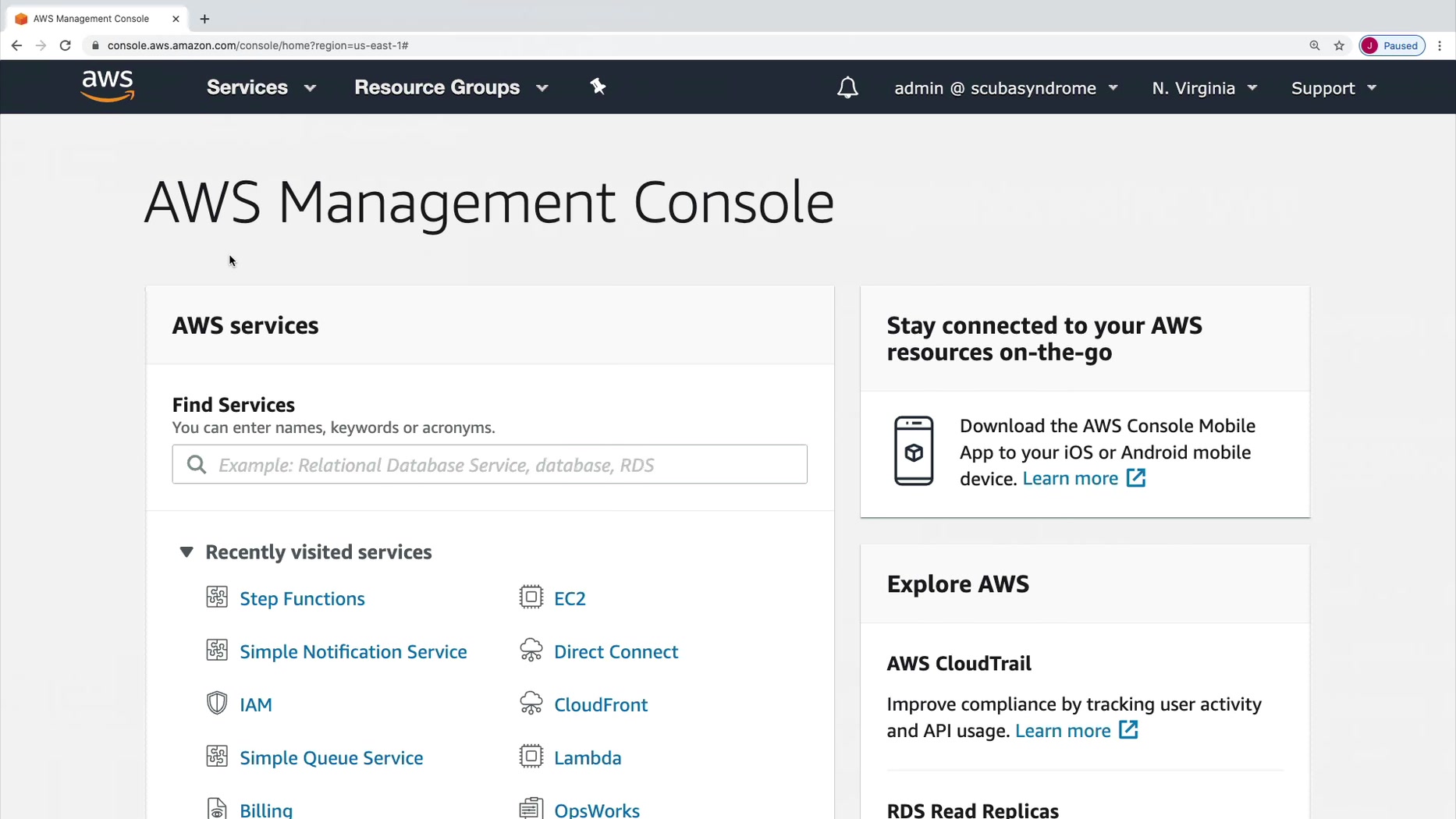This screenshot has height=819, width=1456.
Task: Click the browser reload button
Action: click(66, 45)
